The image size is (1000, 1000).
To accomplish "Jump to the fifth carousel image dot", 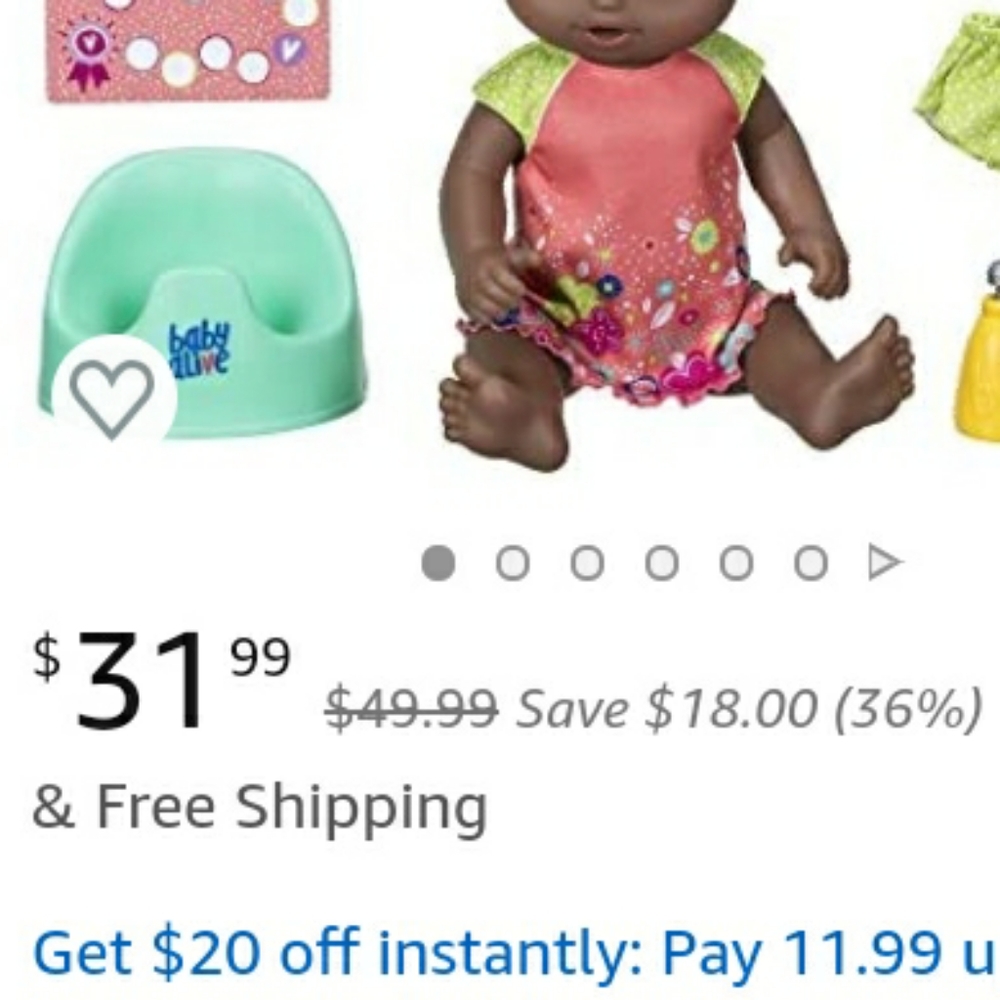I will [x=737, y=563].
